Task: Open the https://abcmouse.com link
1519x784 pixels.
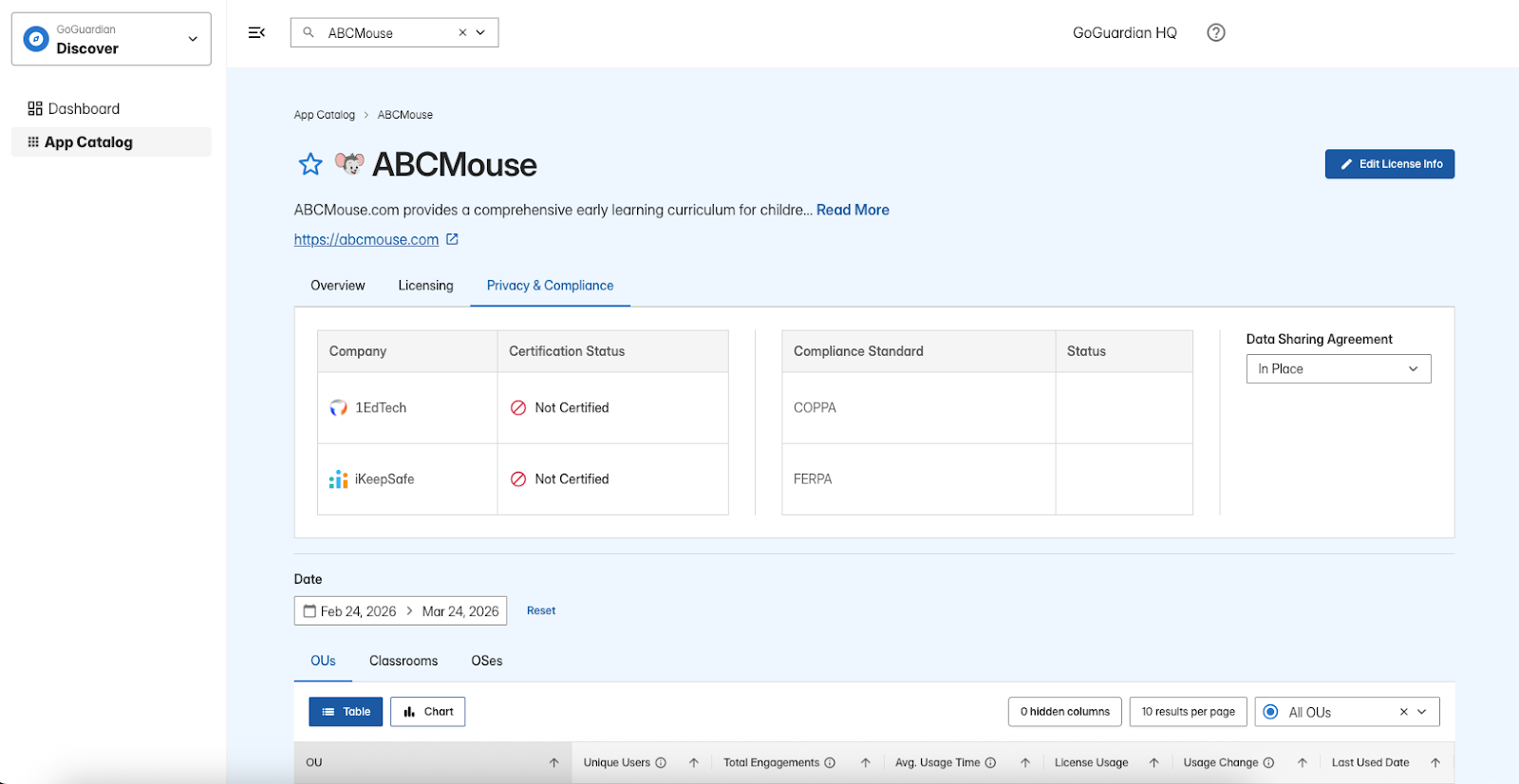Action: pyautogui.click(x=366, y=239)
